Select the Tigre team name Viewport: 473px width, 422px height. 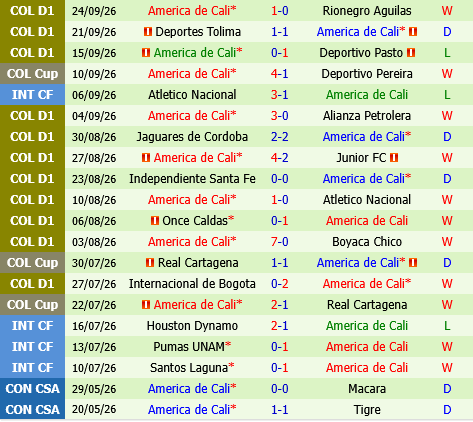(x=367, y=410)
